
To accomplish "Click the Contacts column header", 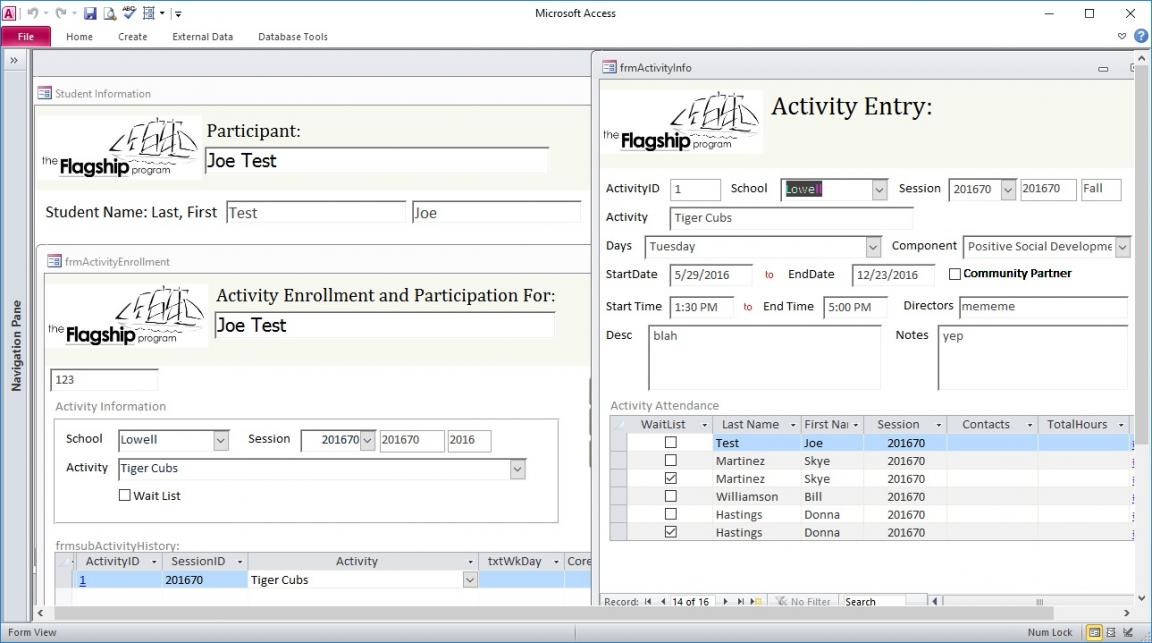I will coord(992,425).
